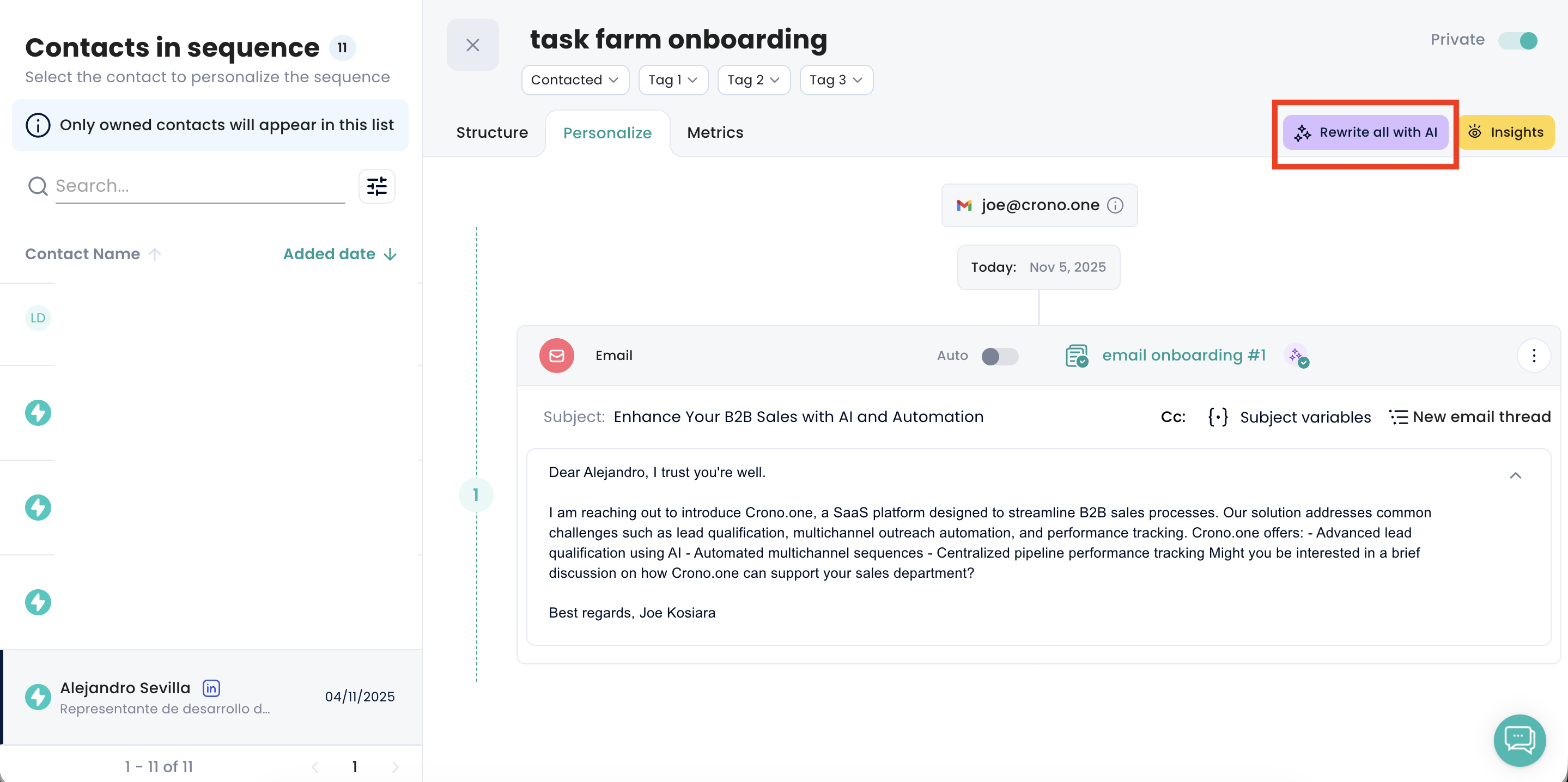Open the chat support bubble
The image size is (1568, 782).
coord(1520,740)
